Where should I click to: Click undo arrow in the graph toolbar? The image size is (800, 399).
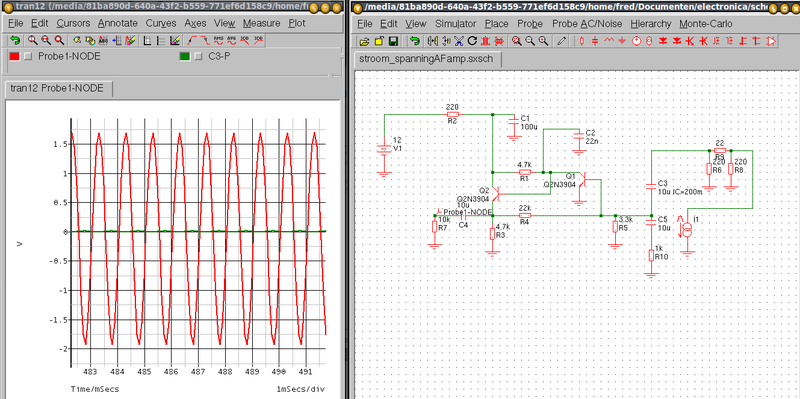[x=15, y=40]
